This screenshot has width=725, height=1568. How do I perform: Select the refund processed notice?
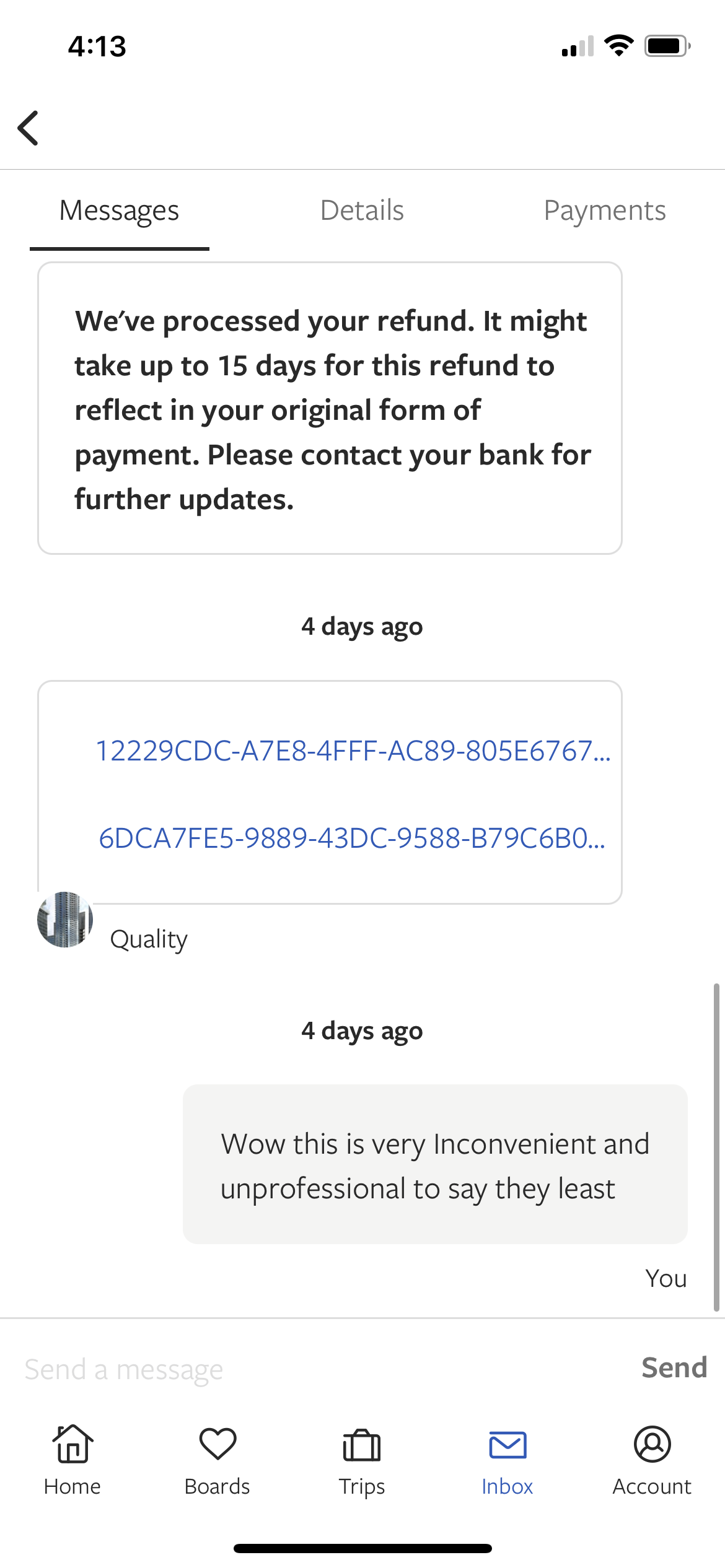[x=330, y=408]
